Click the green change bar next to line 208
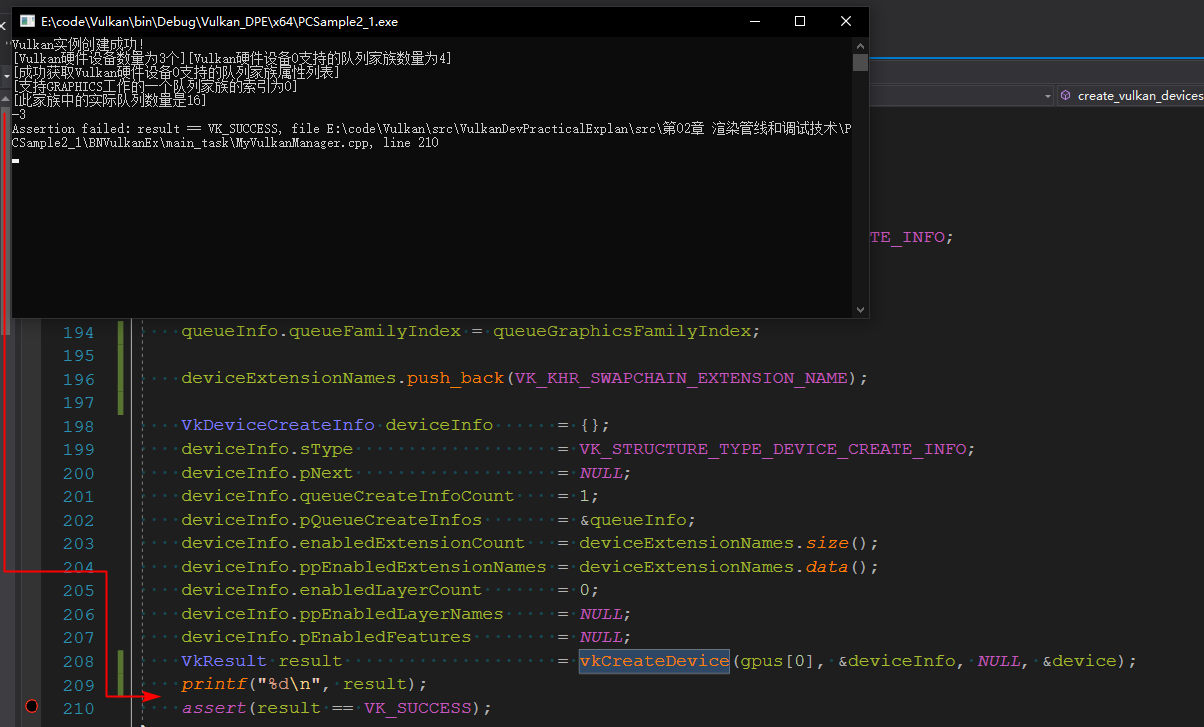1204x727 pixels. click(x=120, y=661)
